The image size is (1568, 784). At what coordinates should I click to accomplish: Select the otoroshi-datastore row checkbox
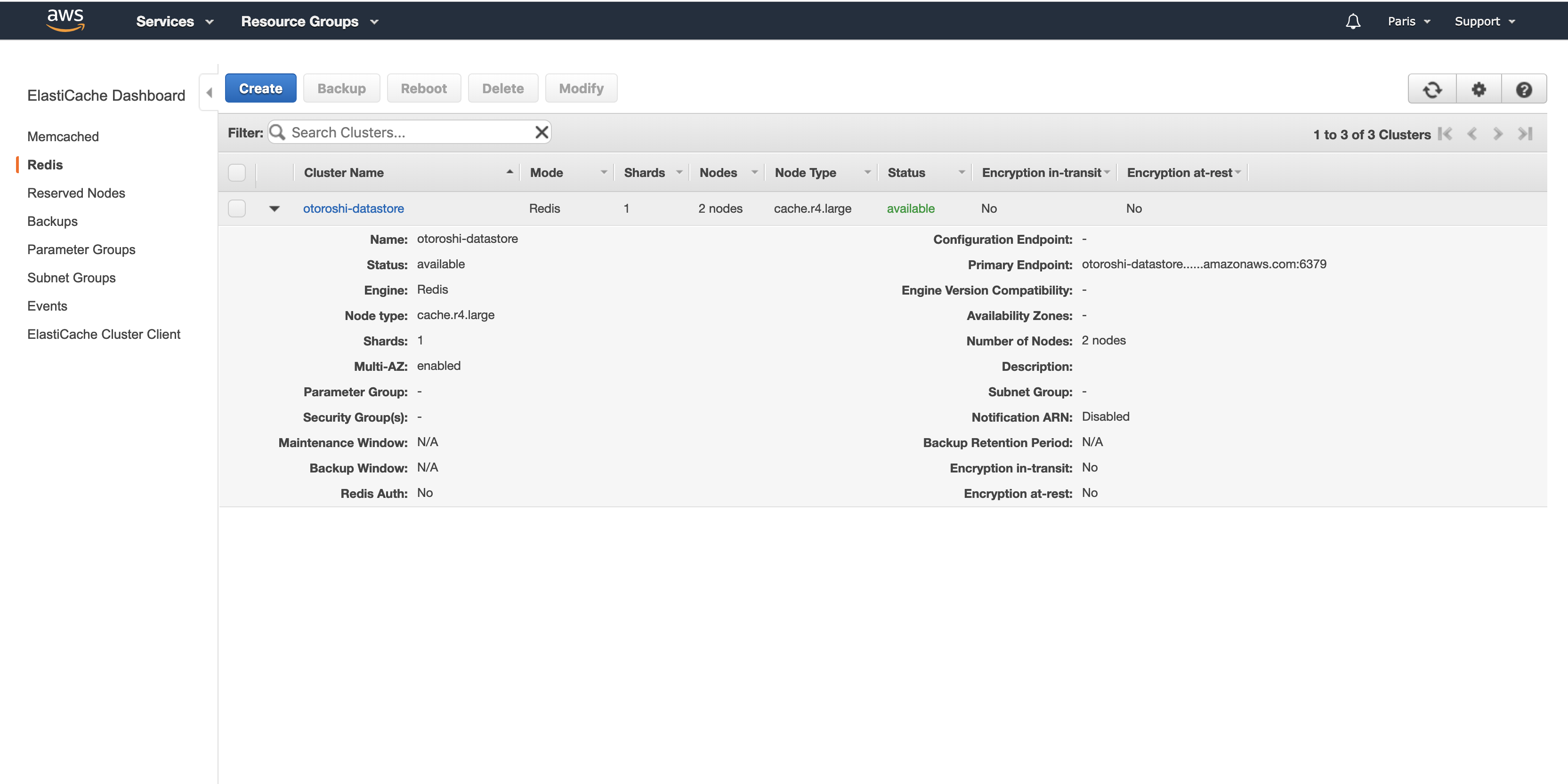(237, 208)
